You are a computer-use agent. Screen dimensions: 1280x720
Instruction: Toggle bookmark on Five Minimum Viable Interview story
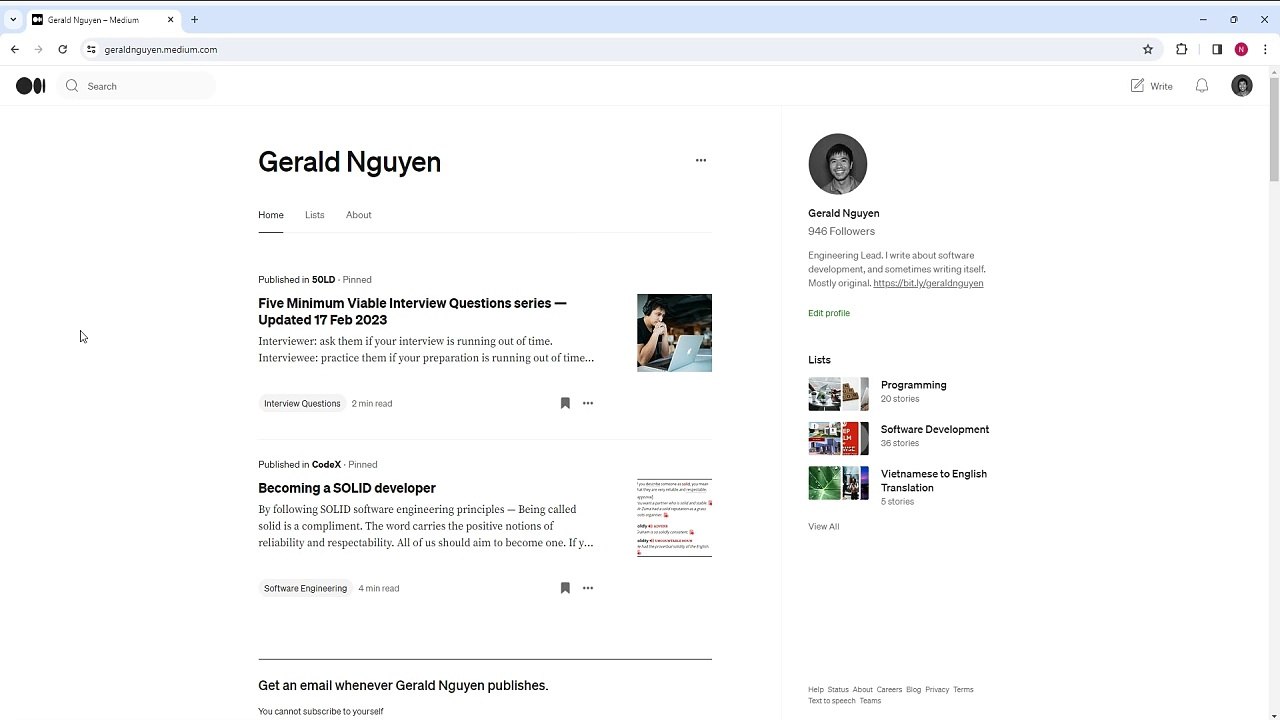click(565, 403)
